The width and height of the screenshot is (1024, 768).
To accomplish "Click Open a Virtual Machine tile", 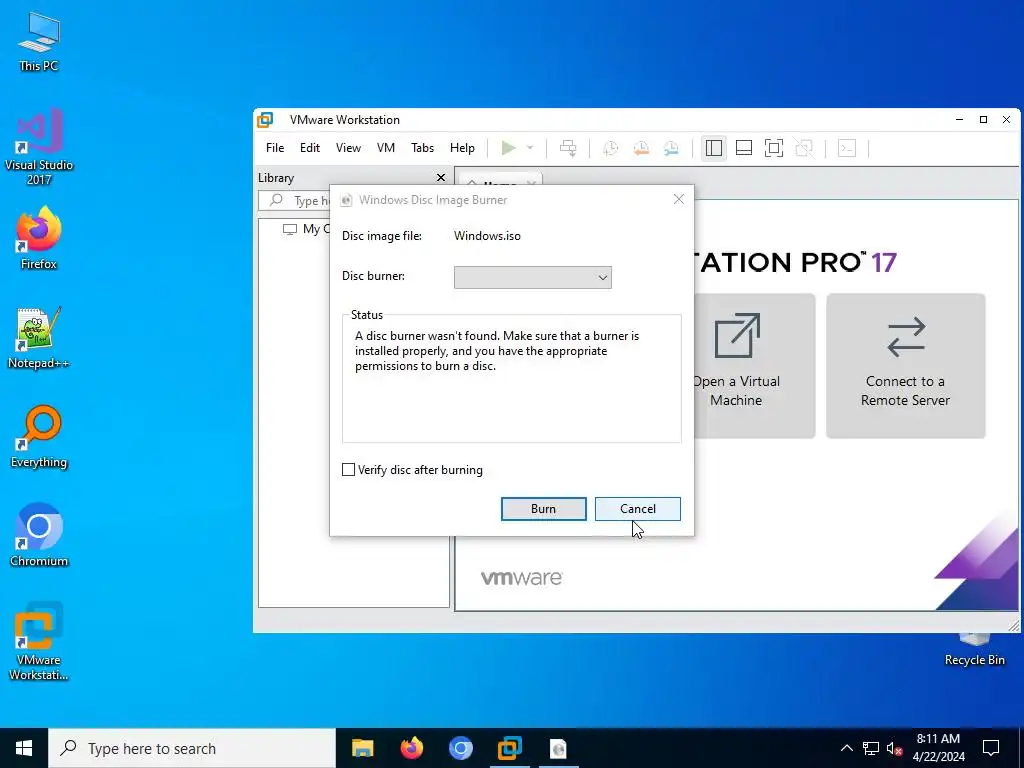I will [x=754, y=366].
